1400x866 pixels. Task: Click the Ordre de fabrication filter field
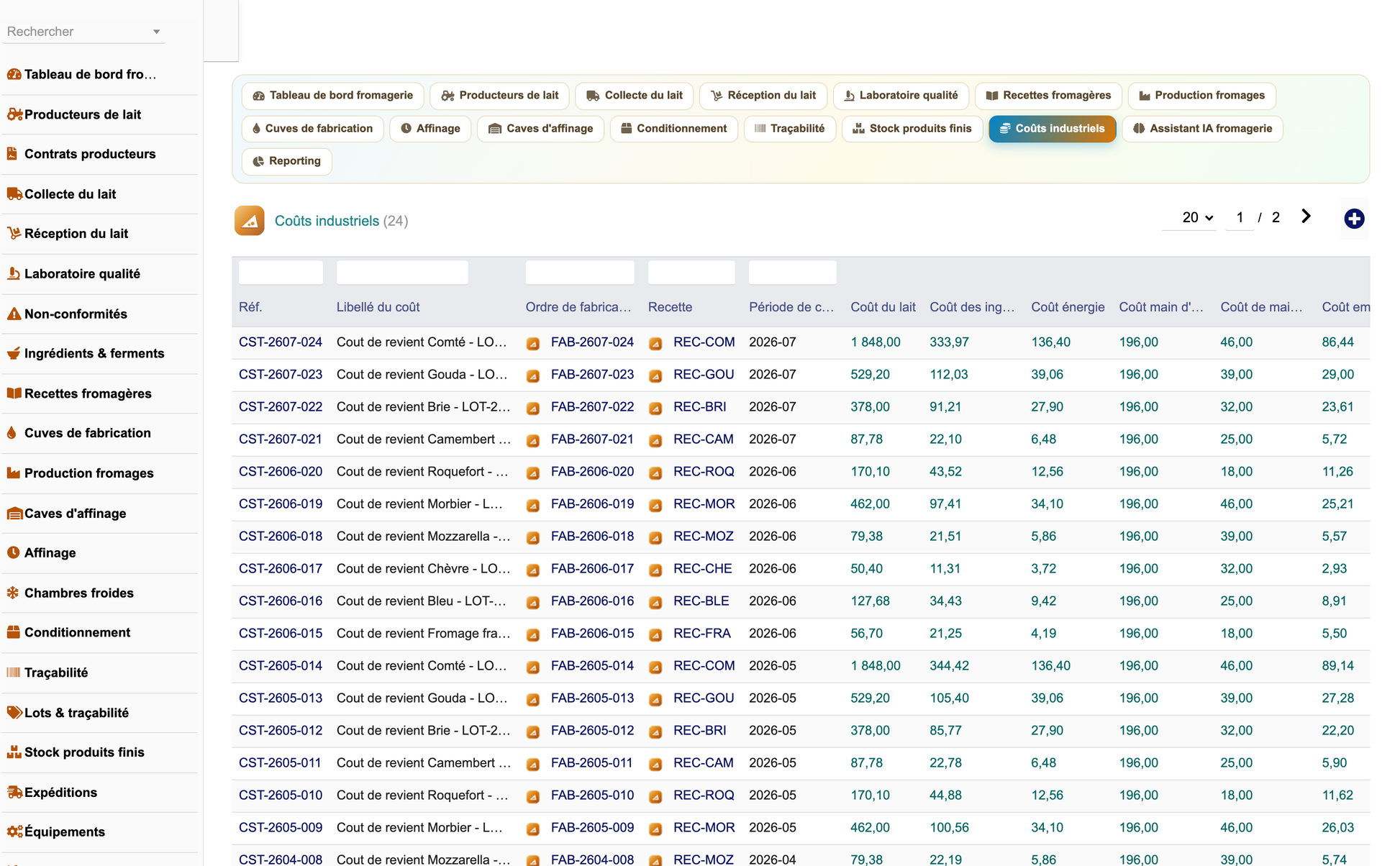pos(580,273)
